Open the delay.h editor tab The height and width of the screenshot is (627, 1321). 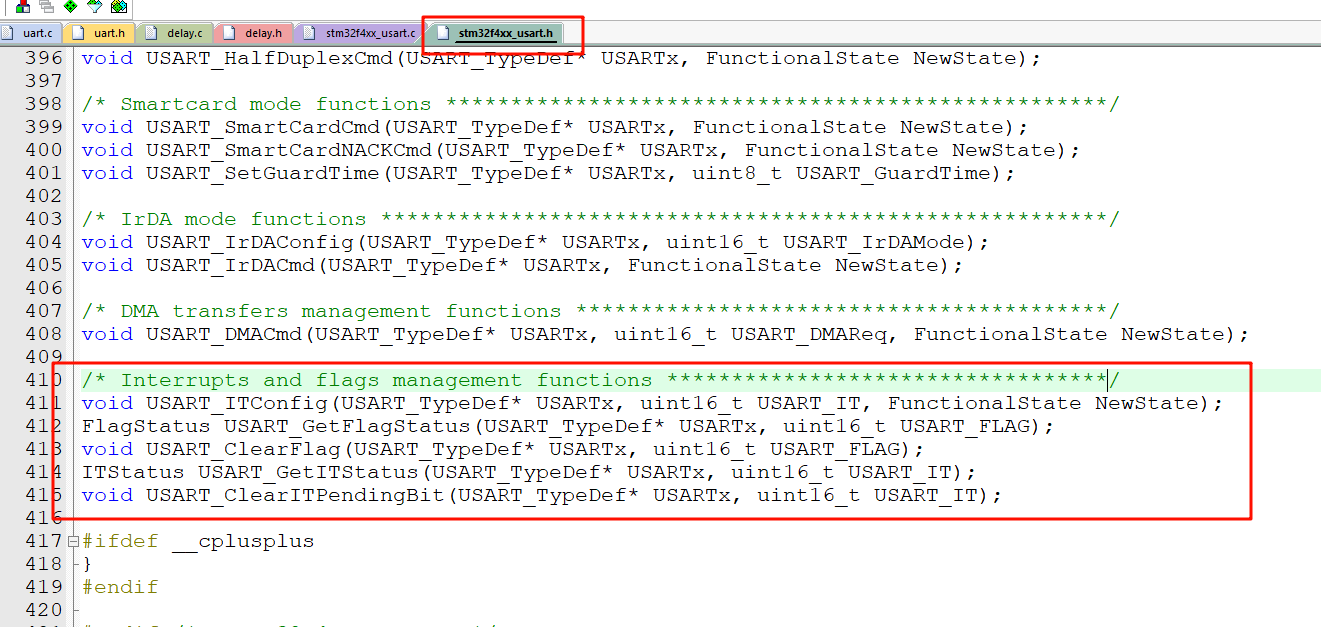(253, 33)
